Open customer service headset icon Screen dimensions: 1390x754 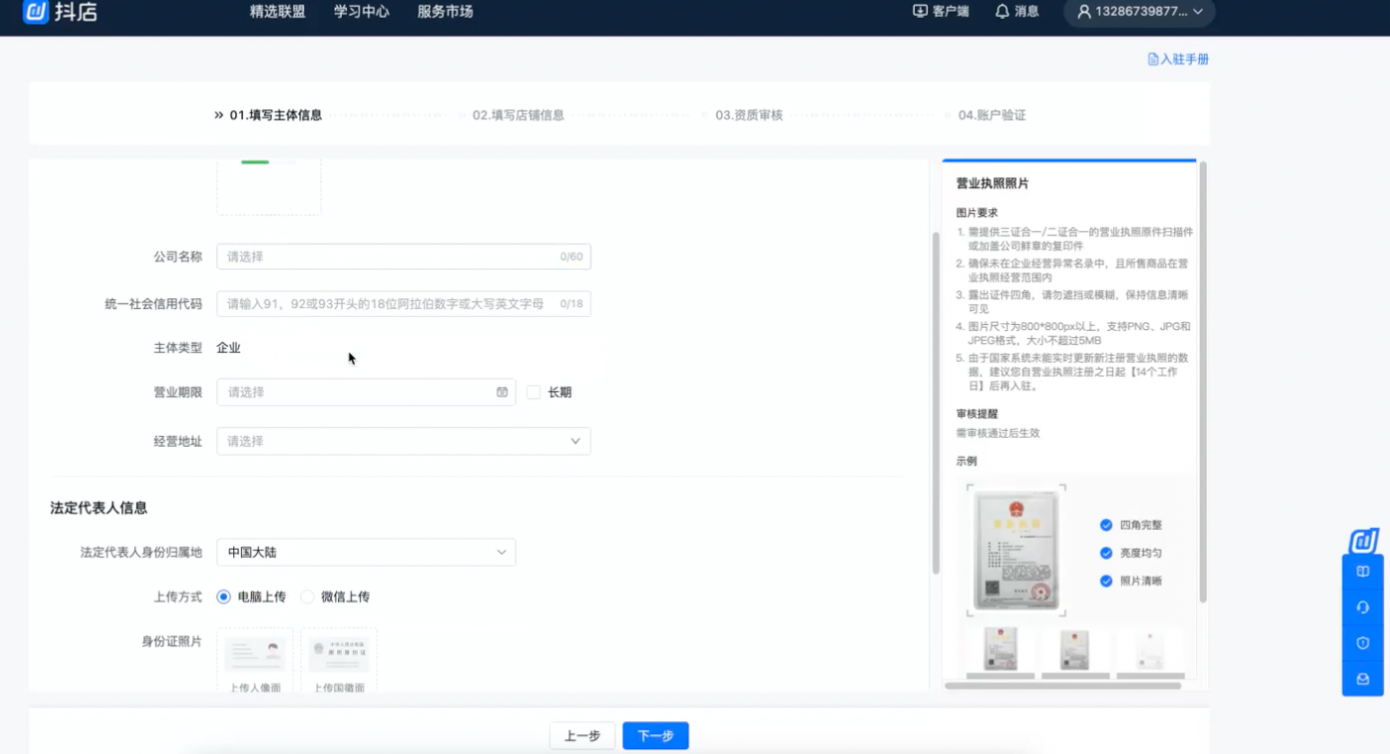pos(1362,607)
